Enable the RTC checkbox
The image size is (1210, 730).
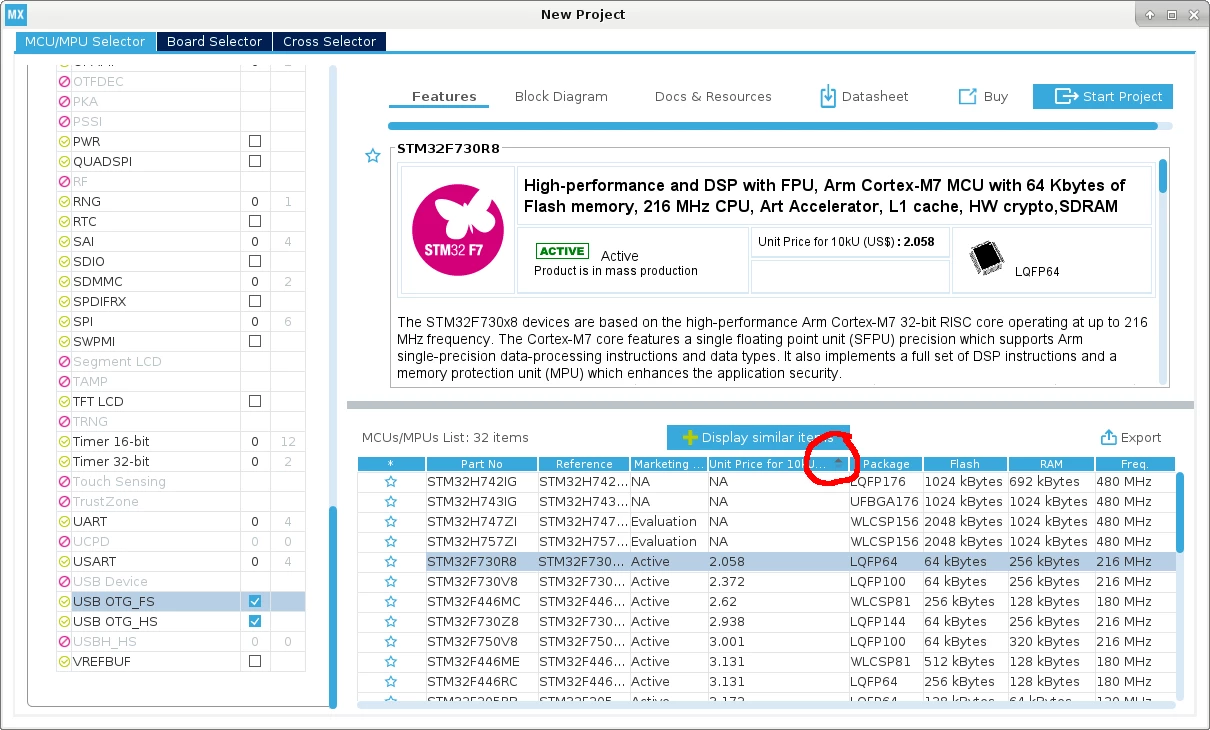(255, 221)
